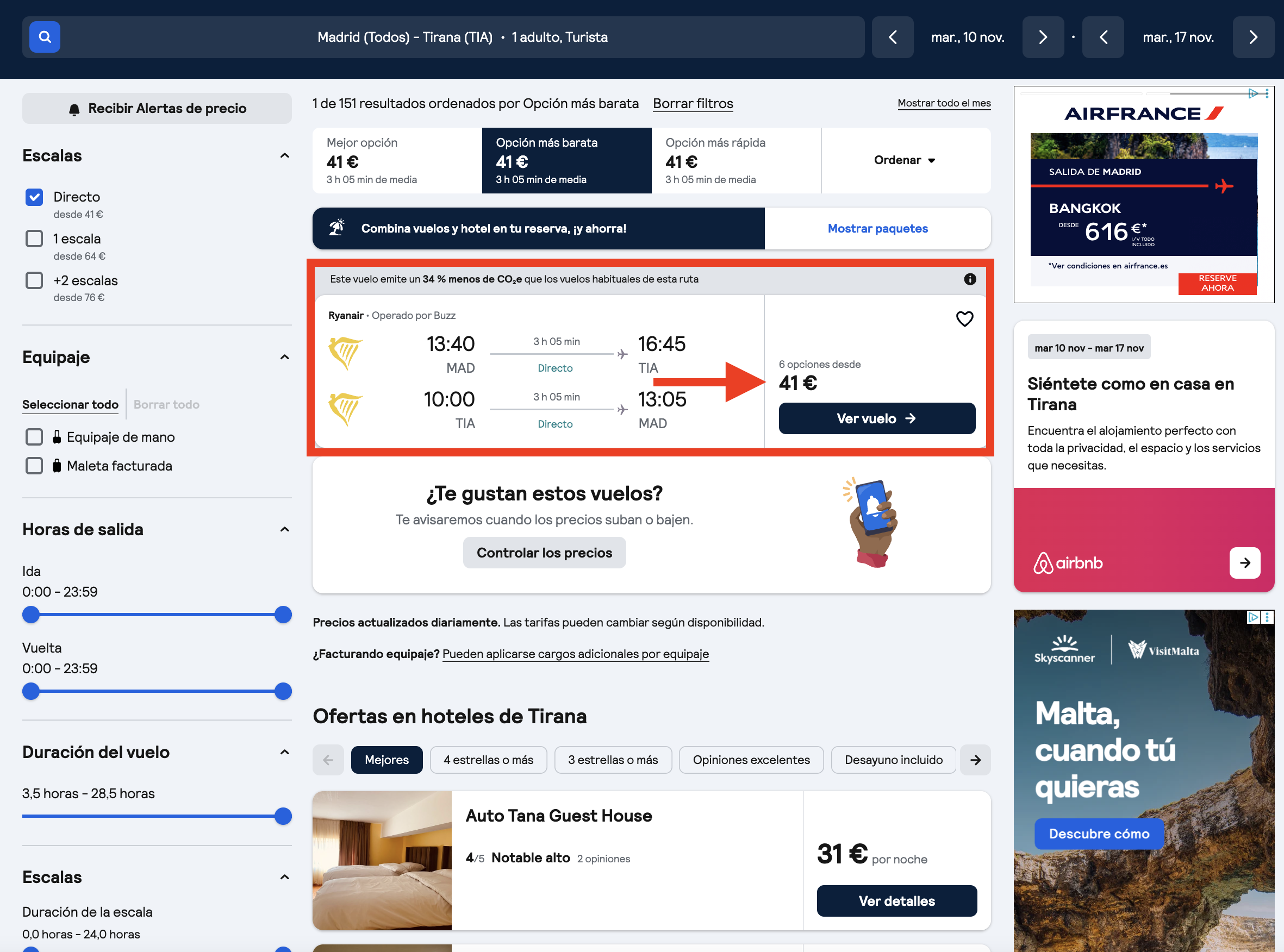This screenshot has width=1284, height=952.
Task: Uncheck the Directo stops filter
Action: tap(34, 197)
